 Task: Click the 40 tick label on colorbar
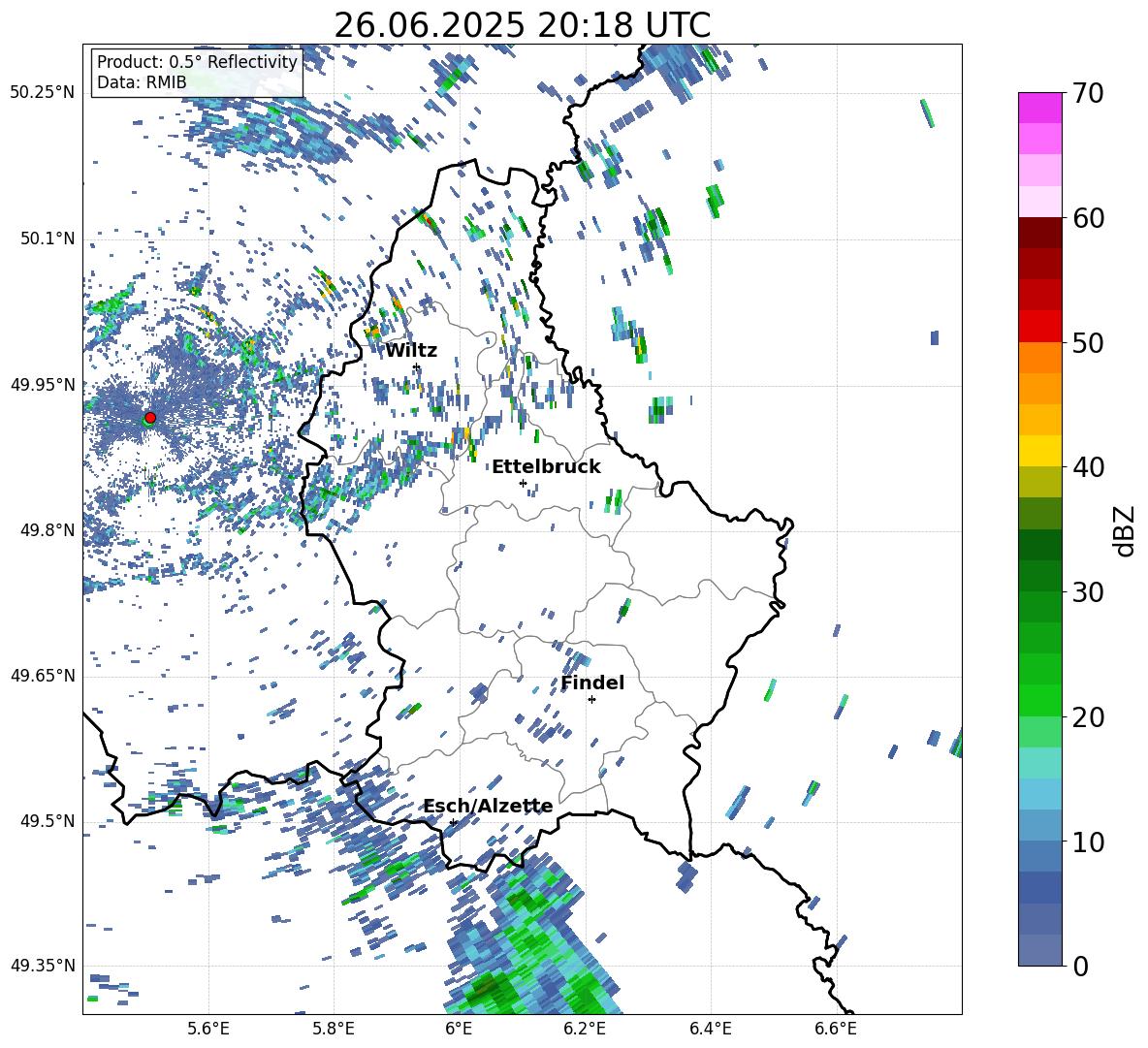(x=1089, y=467)
